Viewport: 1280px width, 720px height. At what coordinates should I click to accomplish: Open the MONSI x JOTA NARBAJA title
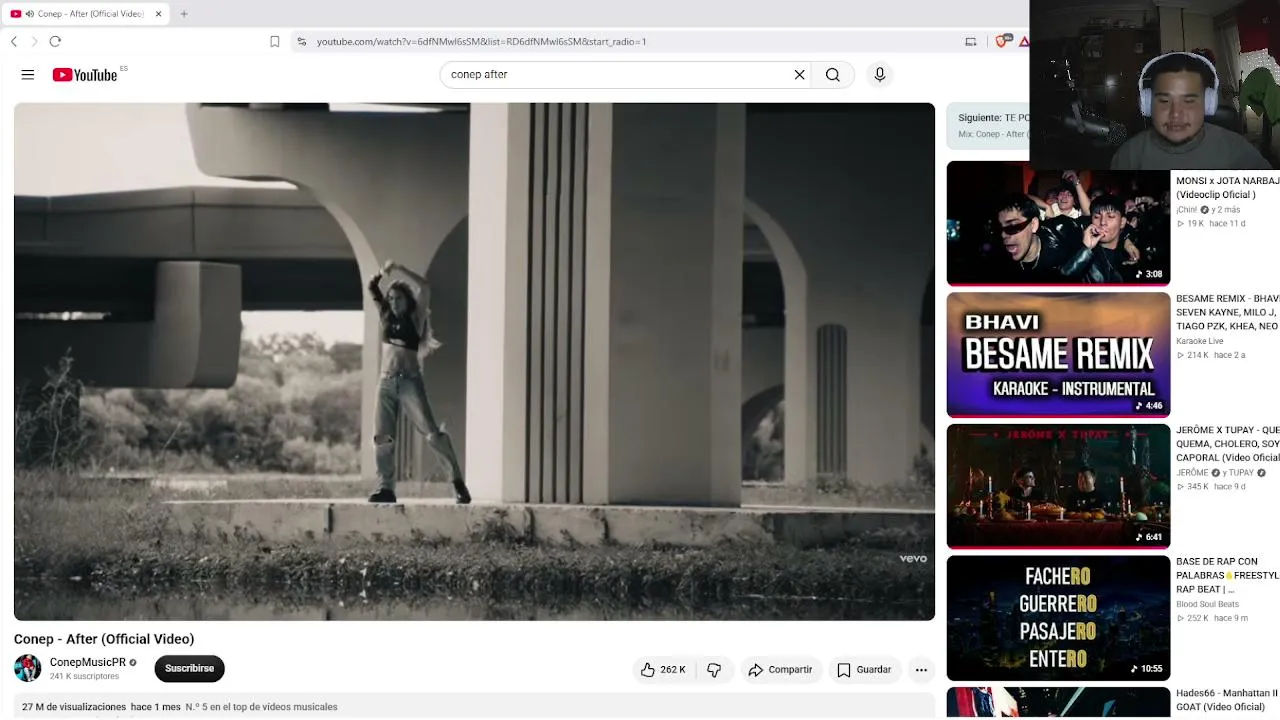1228,188
